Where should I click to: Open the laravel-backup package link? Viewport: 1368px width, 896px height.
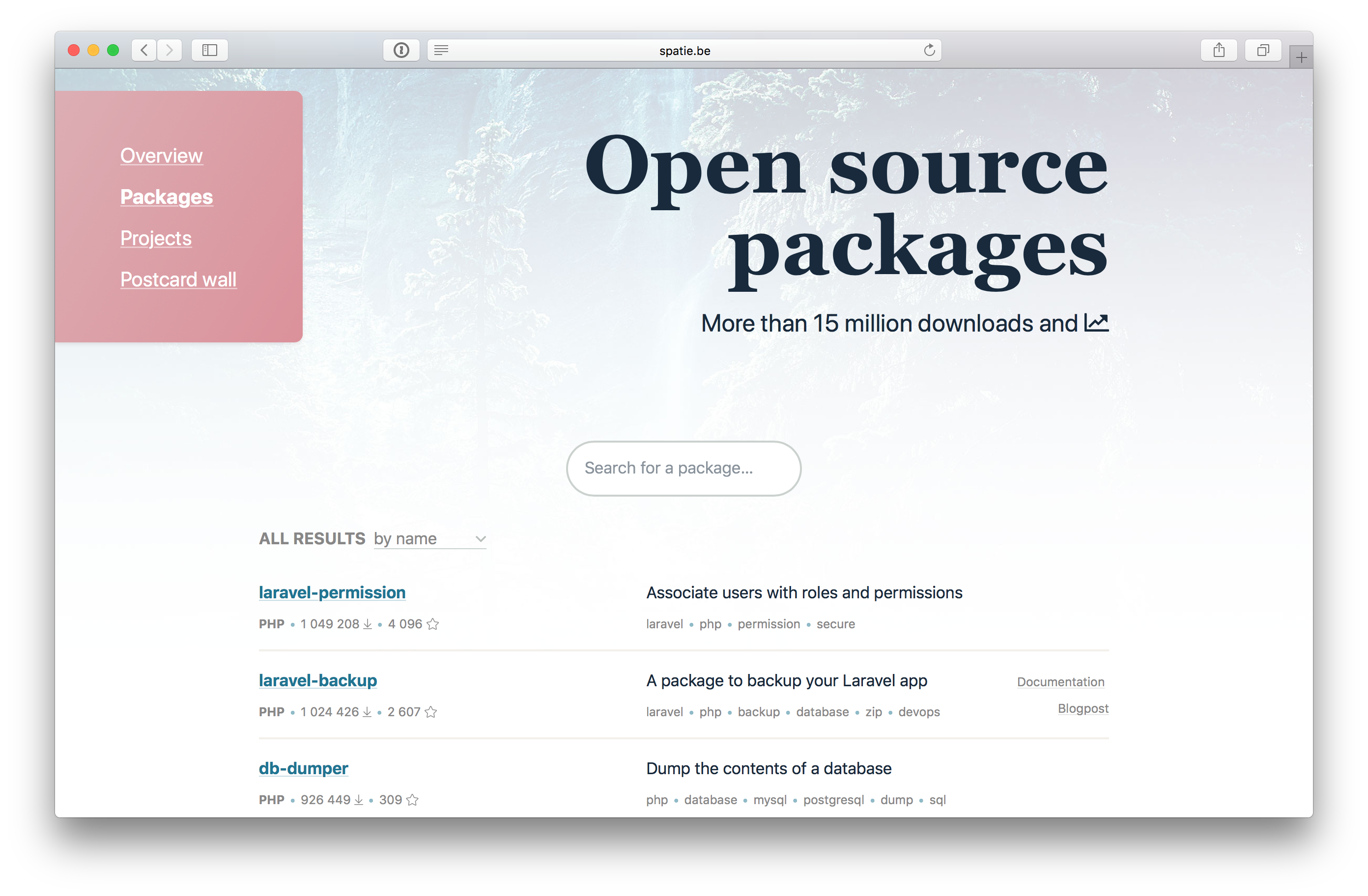318,680
